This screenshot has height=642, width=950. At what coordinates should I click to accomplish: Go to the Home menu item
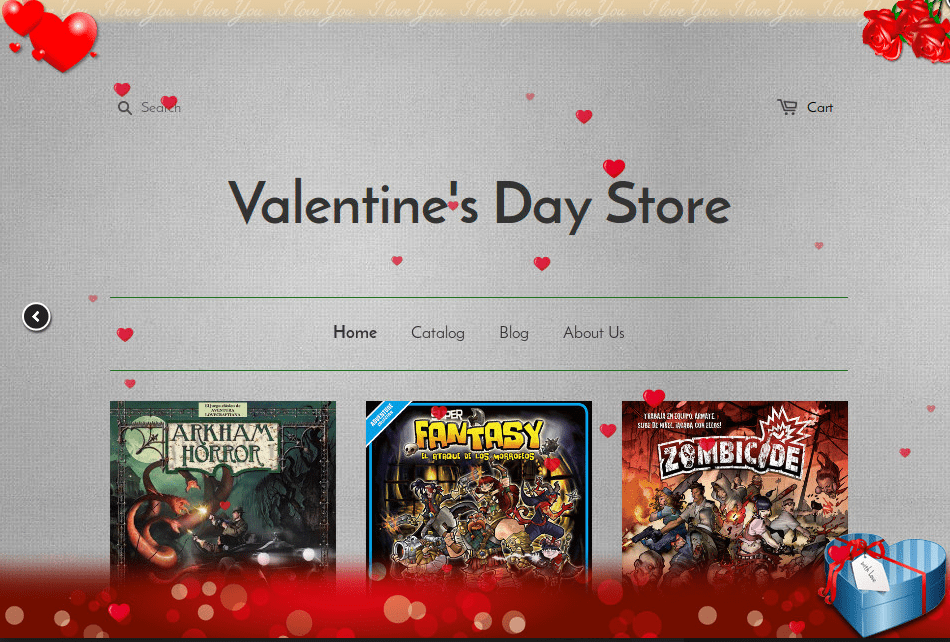(355, 333)
